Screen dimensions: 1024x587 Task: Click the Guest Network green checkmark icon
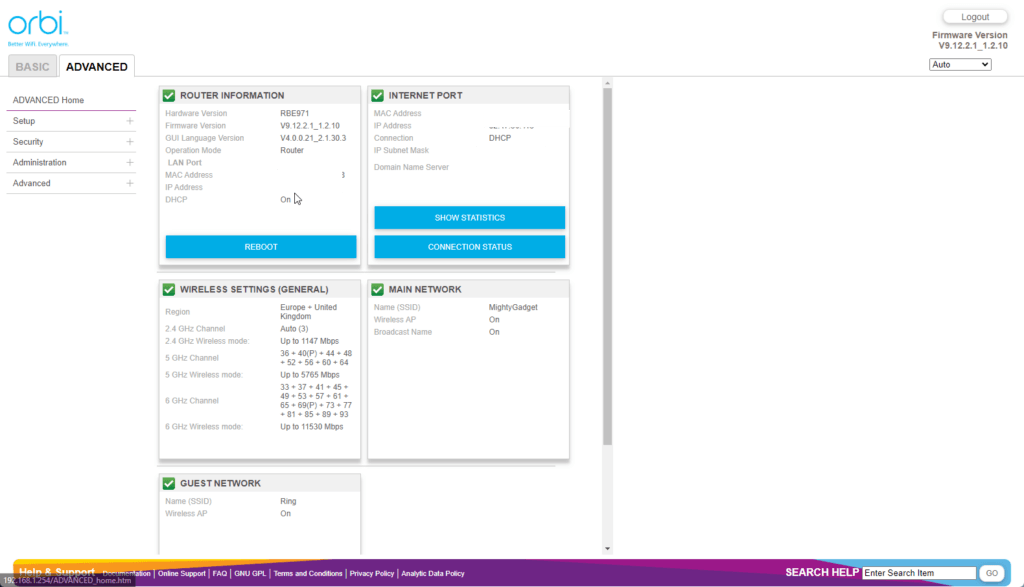pos(169,483)
